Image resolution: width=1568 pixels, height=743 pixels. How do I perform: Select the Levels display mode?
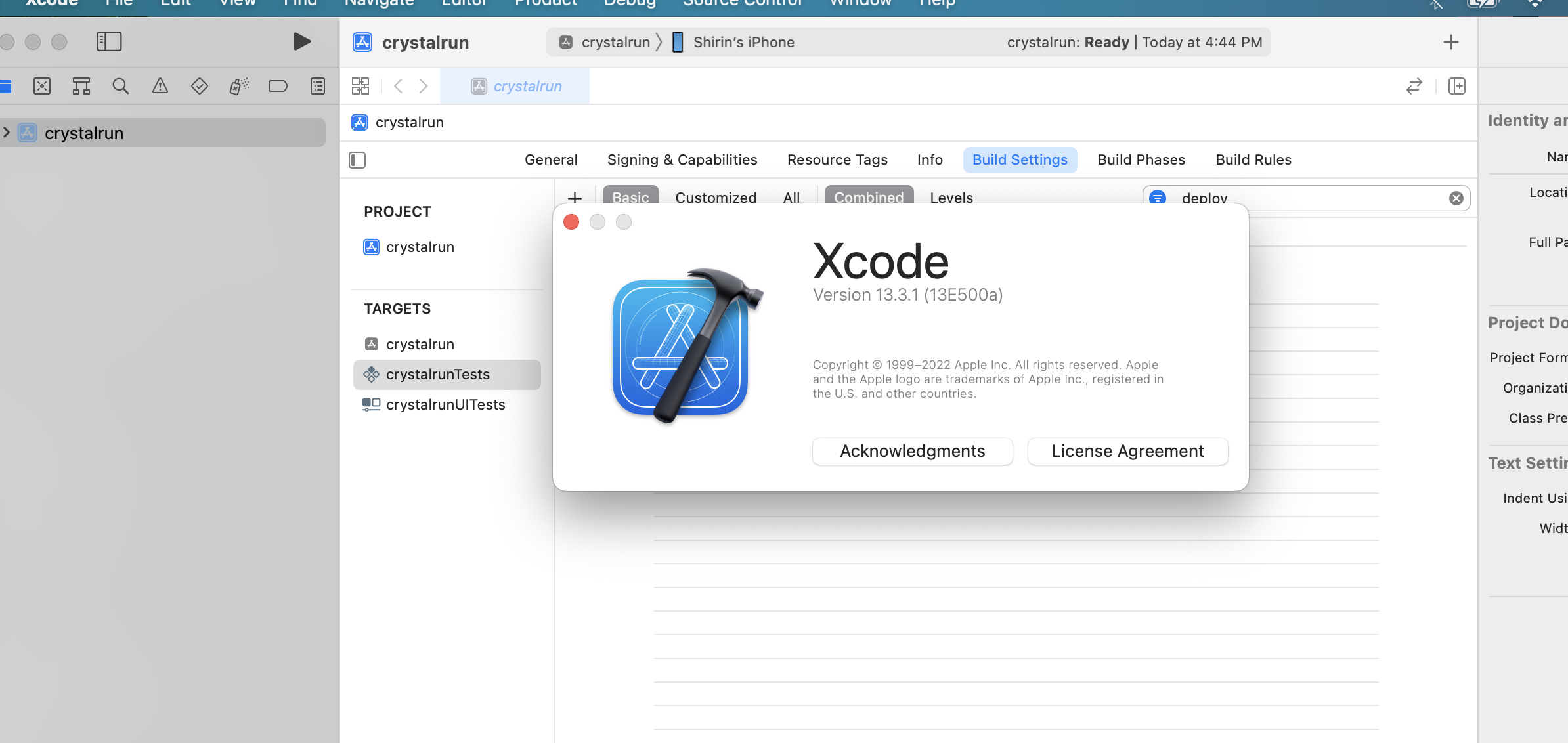(951, 198)
